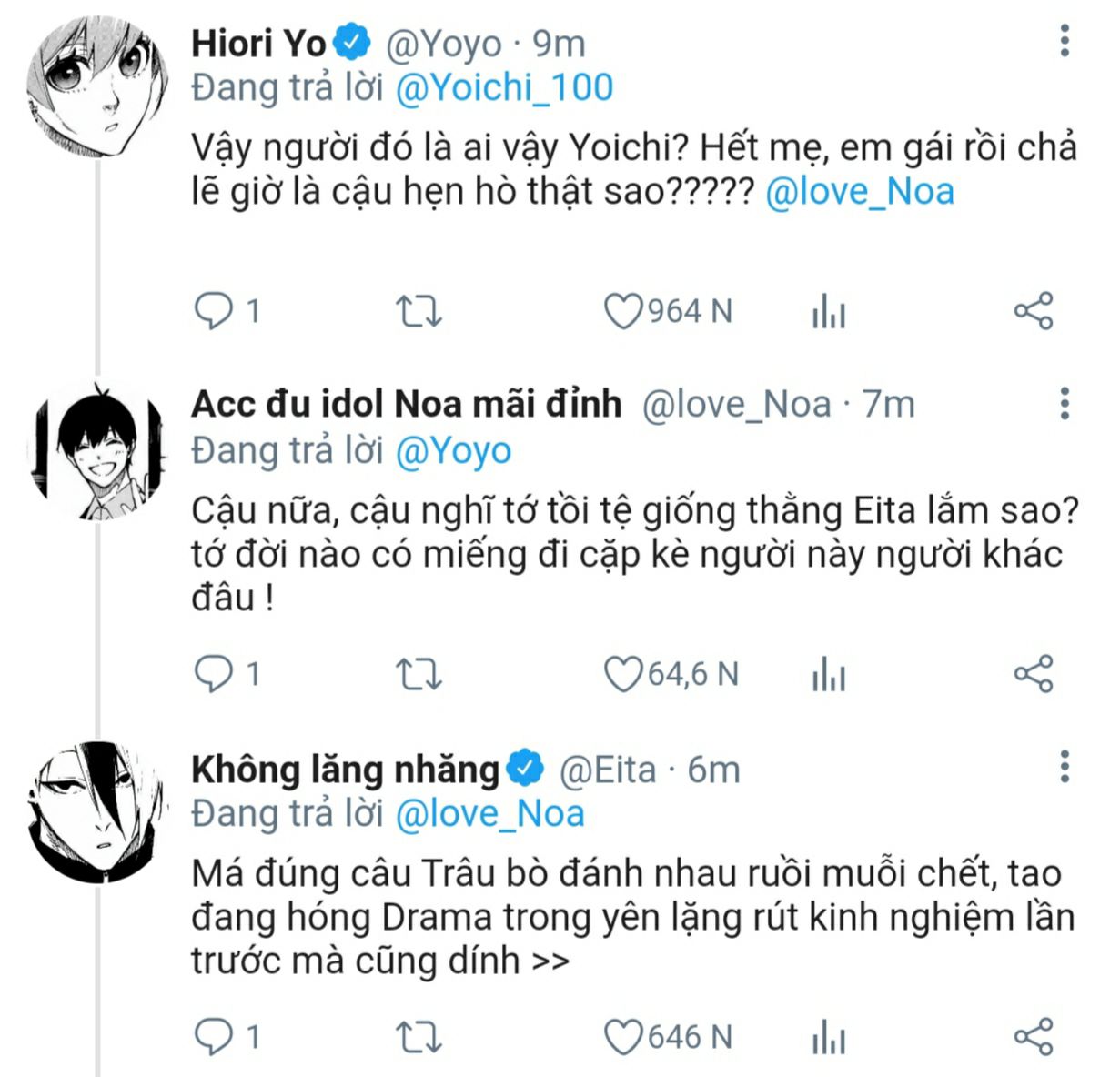View analytics on Hiori Yo's tweet
The height and width of the screenshot is (1077, 1120).
click(x=828, y=313)
